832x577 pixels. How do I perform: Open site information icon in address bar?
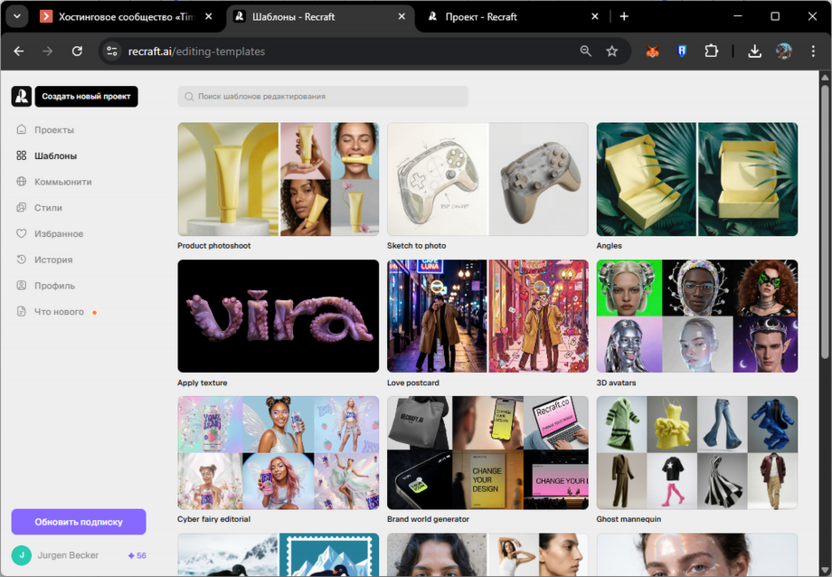coord(112,51)
